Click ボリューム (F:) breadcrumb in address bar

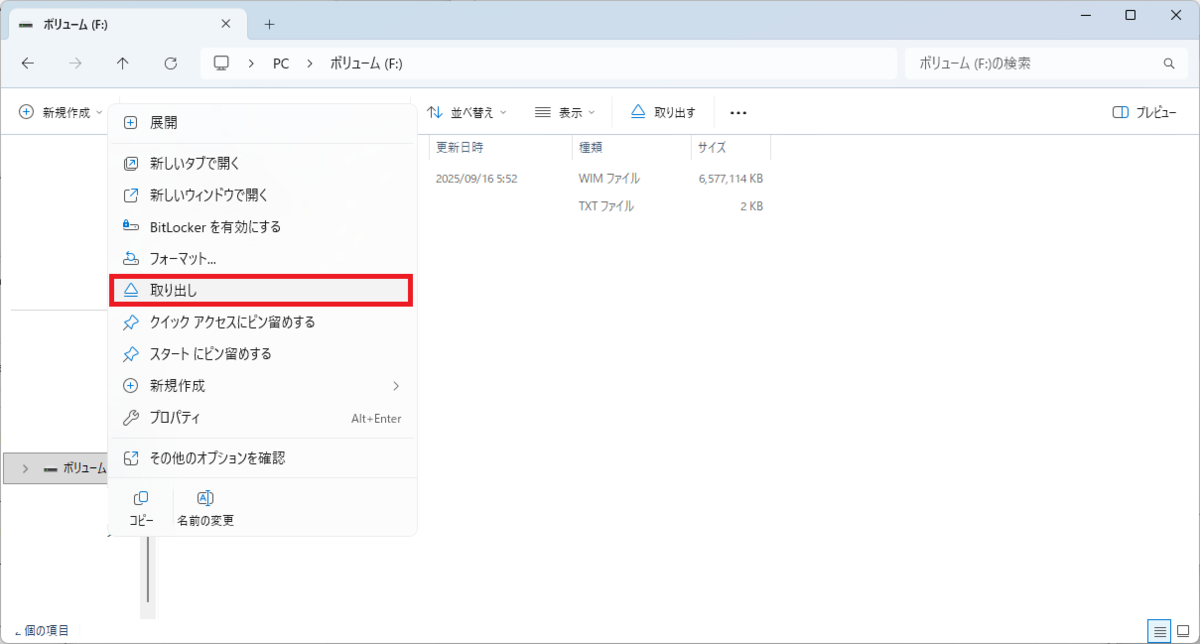pos(366,63)
